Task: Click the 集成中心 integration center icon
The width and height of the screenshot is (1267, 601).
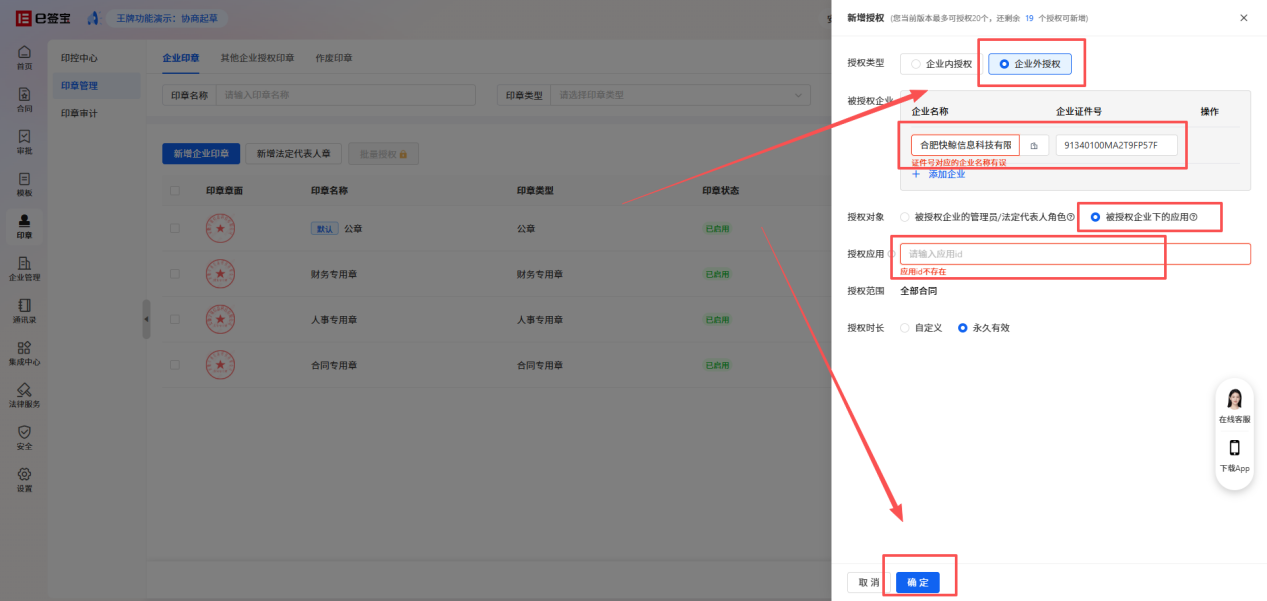Action: pos(24,352)
